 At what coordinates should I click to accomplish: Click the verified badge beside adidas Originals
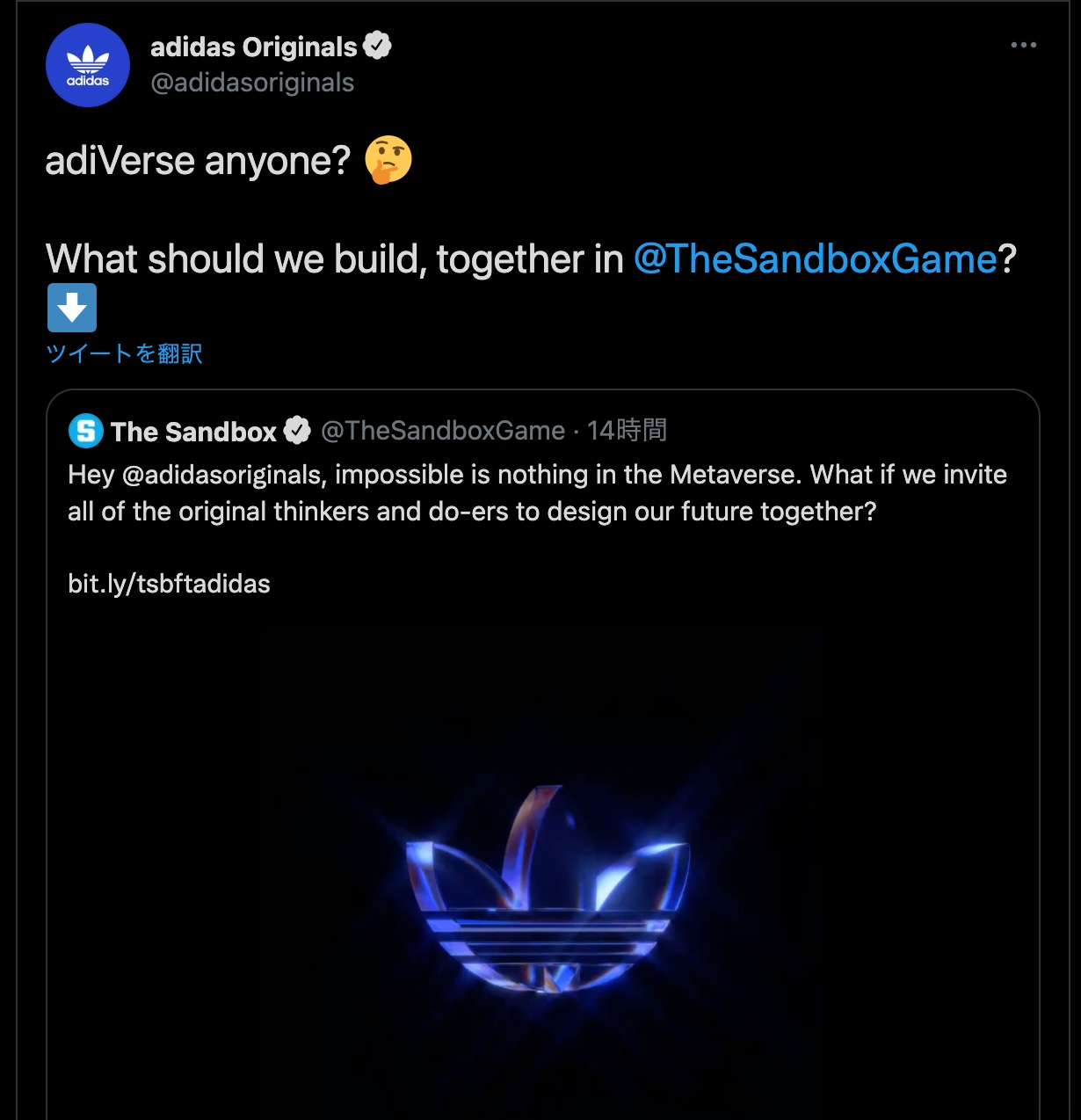(x=377, y=45)
